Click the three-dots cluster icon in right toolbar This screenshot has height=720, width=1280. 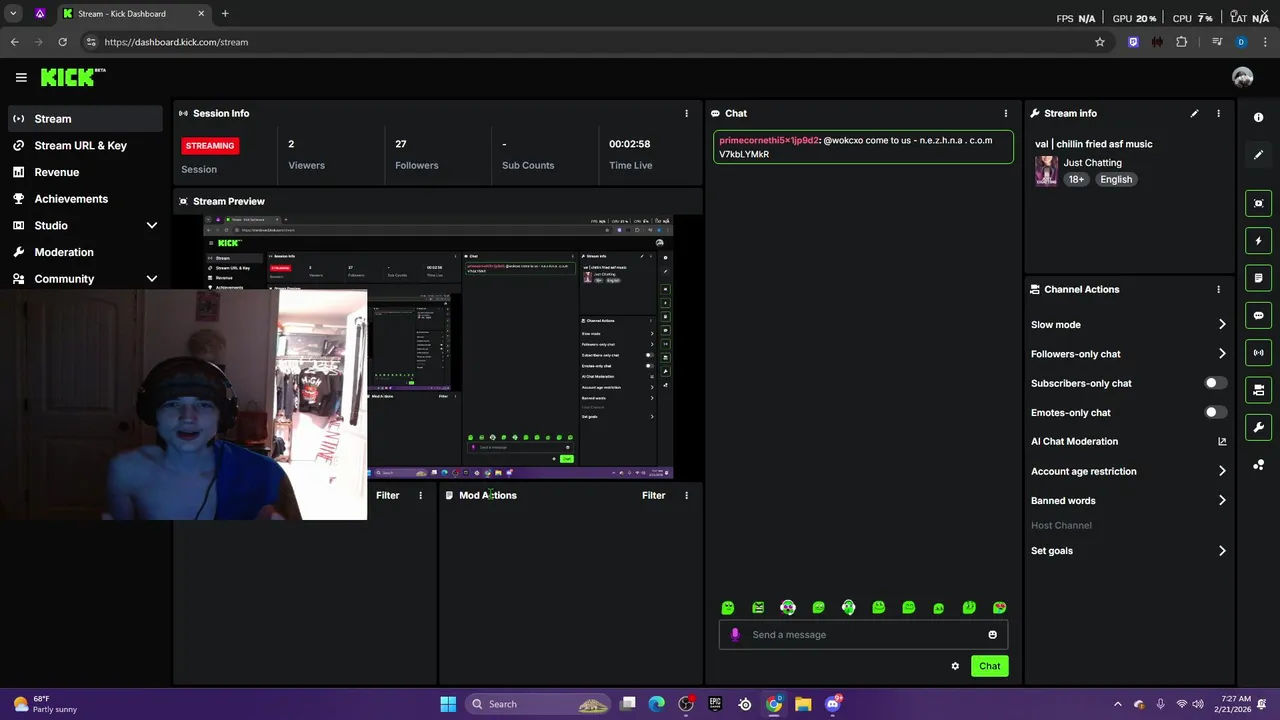point(1258,465)
